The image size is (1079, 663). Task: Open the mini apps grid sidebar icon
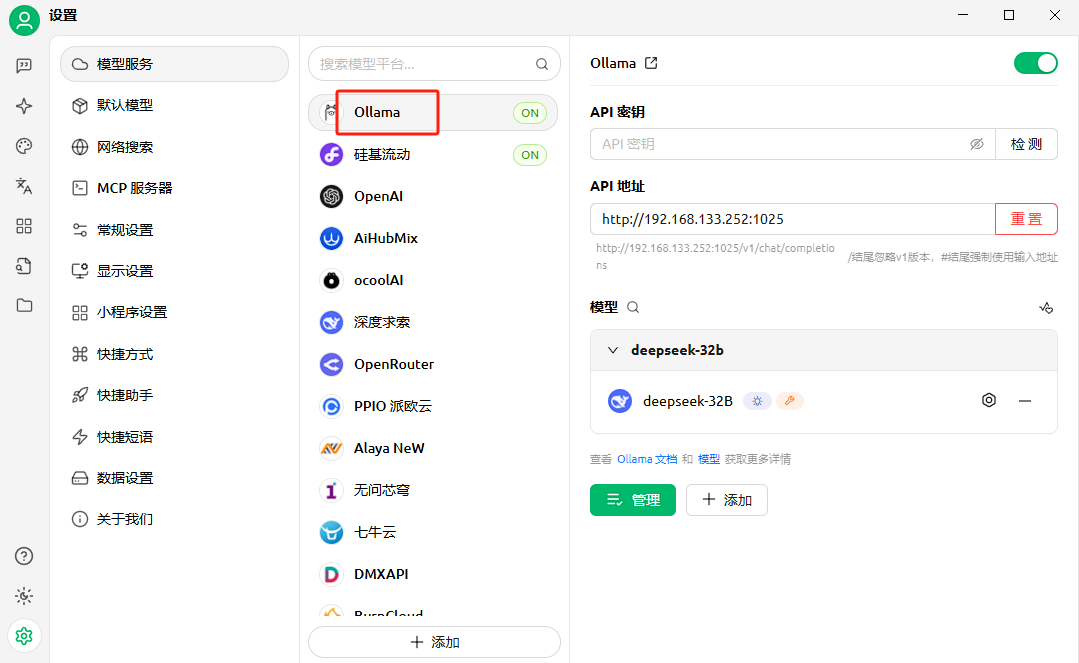24,226
